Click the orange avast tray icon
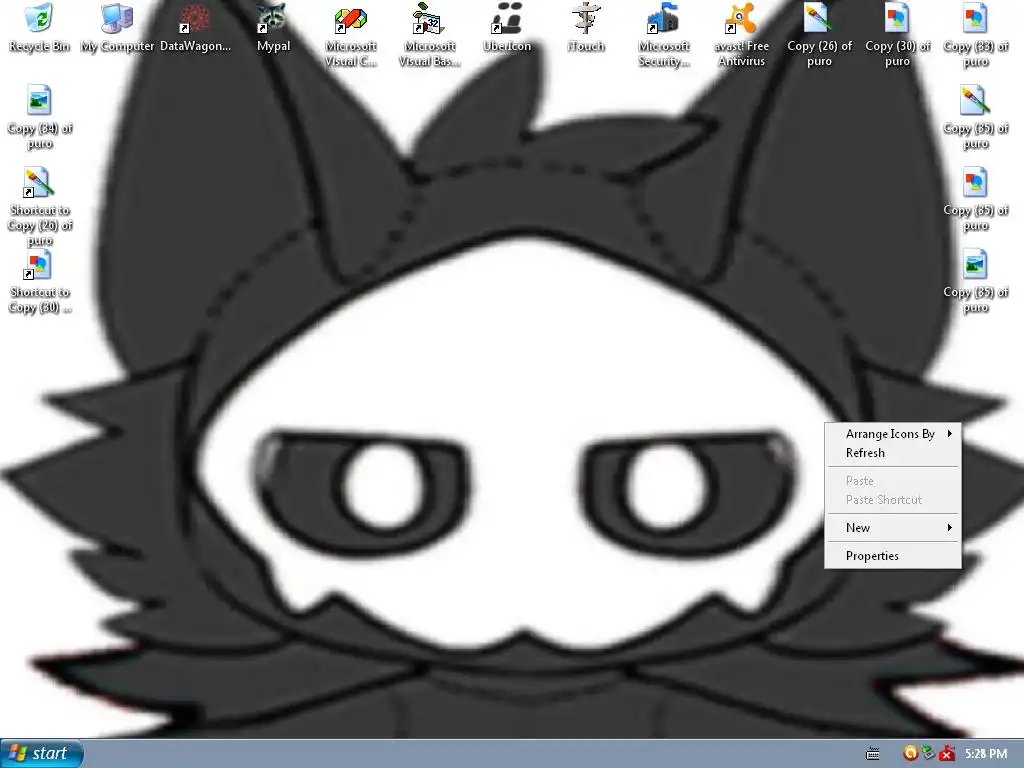The width and height of the screenshot is (1024, 768). point(910,754)
